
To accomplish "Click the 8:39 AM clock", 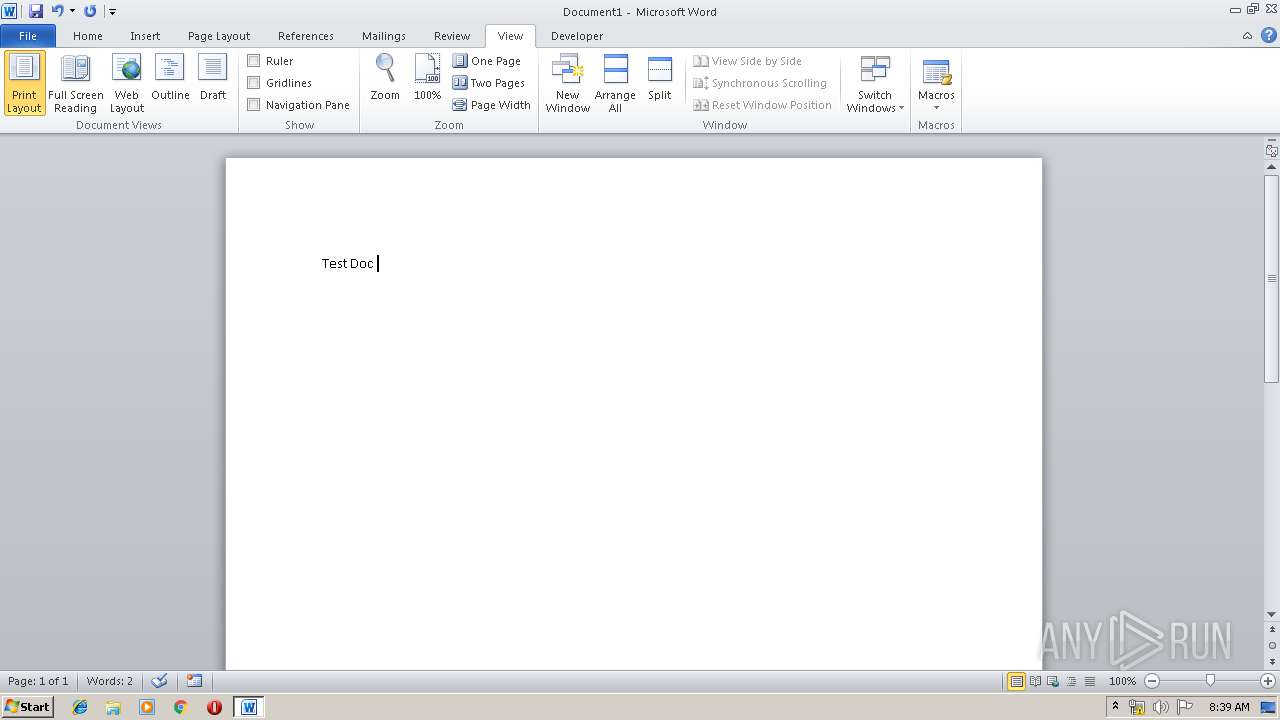I will tap(1229, 707).
